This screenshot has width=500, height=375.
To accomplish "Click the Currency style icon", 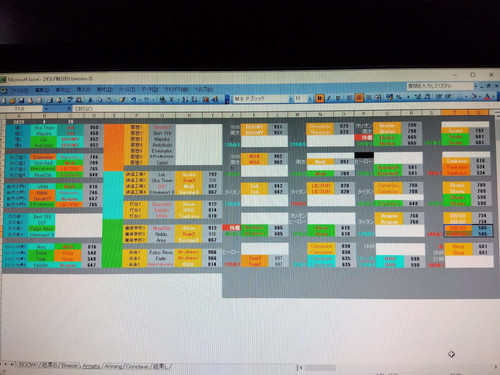I will pos(389,97).
